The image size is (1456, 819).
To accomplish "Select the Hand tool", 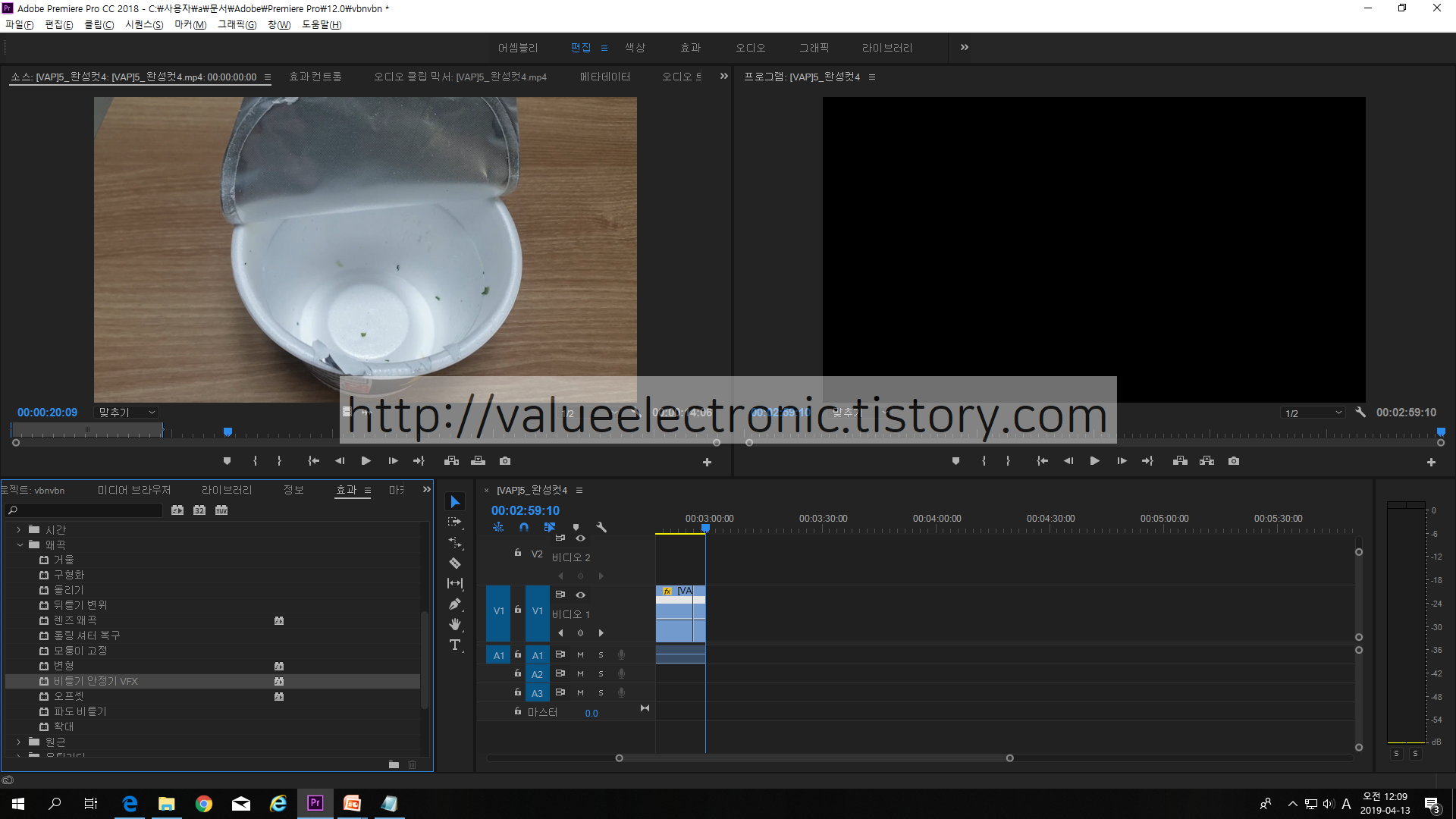I will pos(455,624).
